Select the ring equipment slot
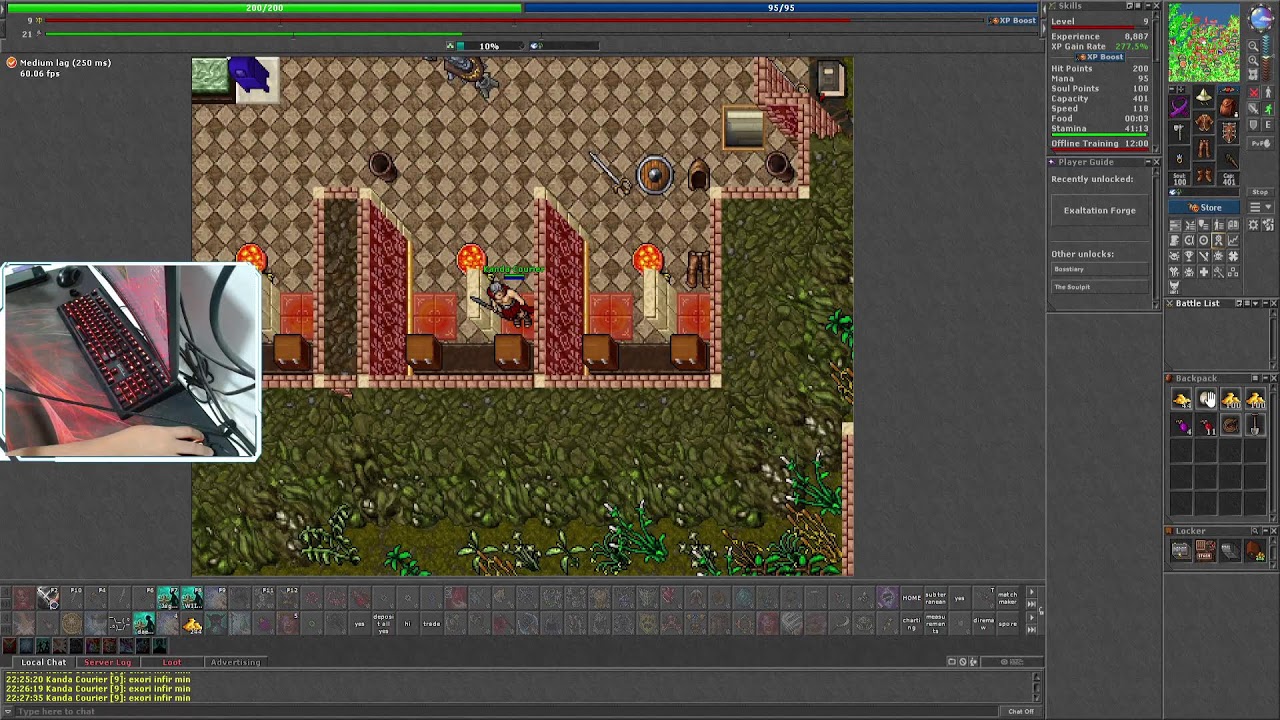Screen dimensions: 1280x720 tap(1179, 158)
